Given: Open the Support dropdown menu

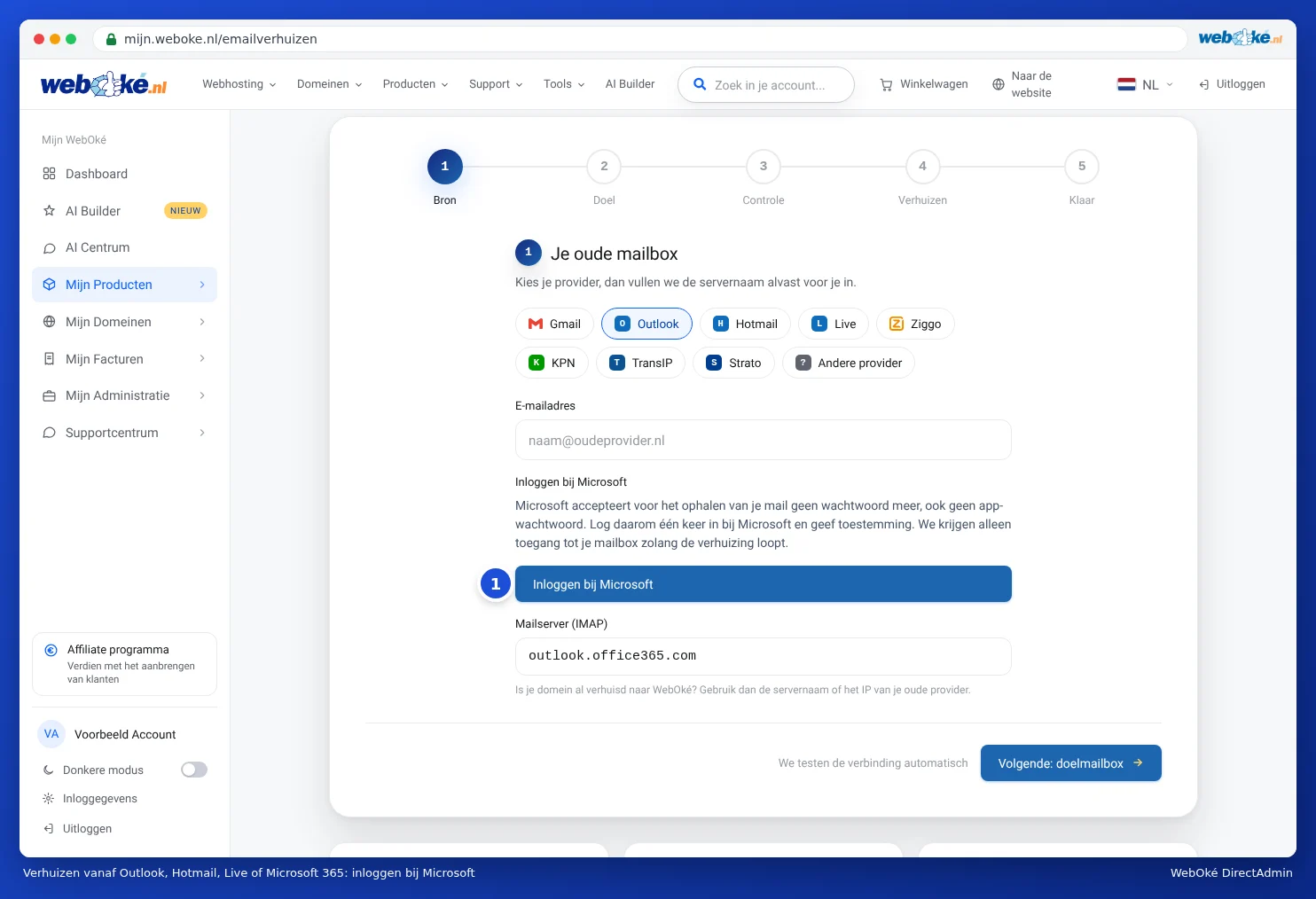Looking at the screenshot, I should (x=496, y=84).
